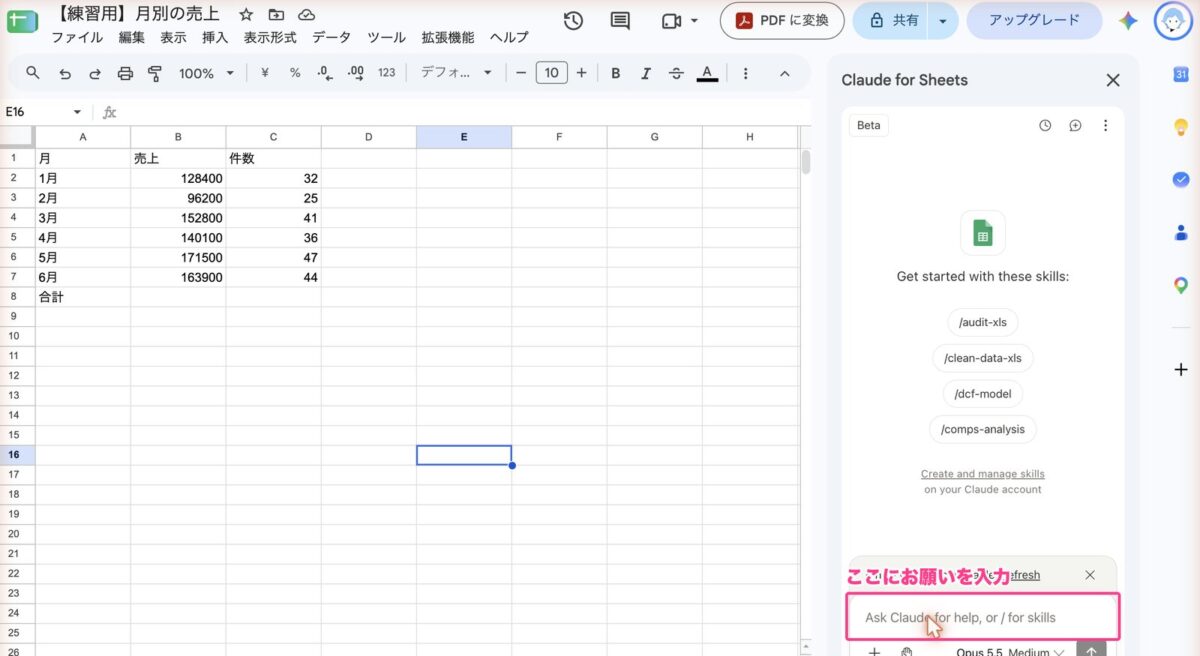Open the 編集 menu

132,37
